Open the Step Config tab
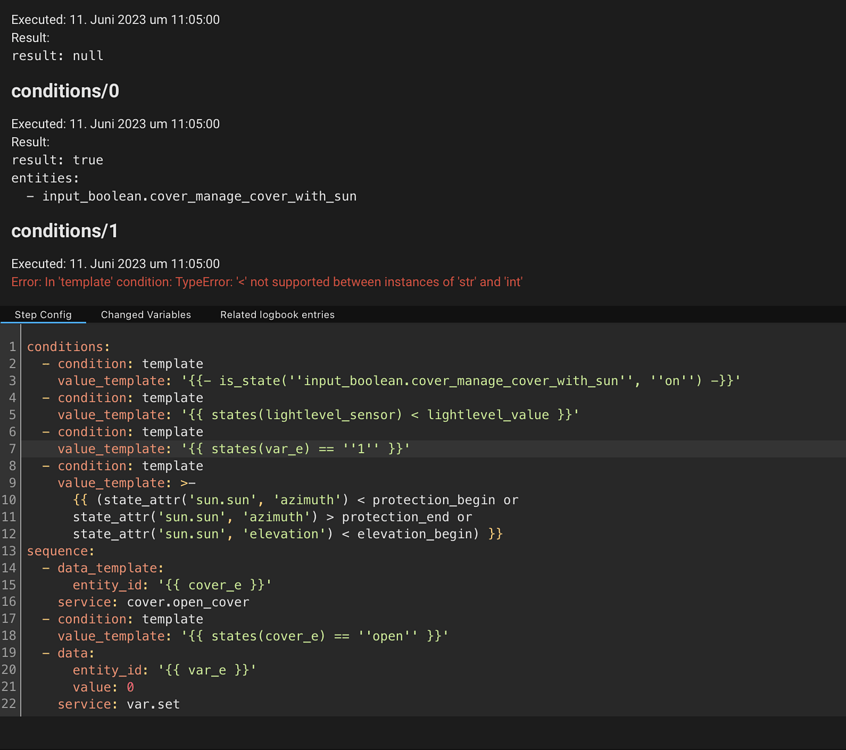 [x=43, y=314]
